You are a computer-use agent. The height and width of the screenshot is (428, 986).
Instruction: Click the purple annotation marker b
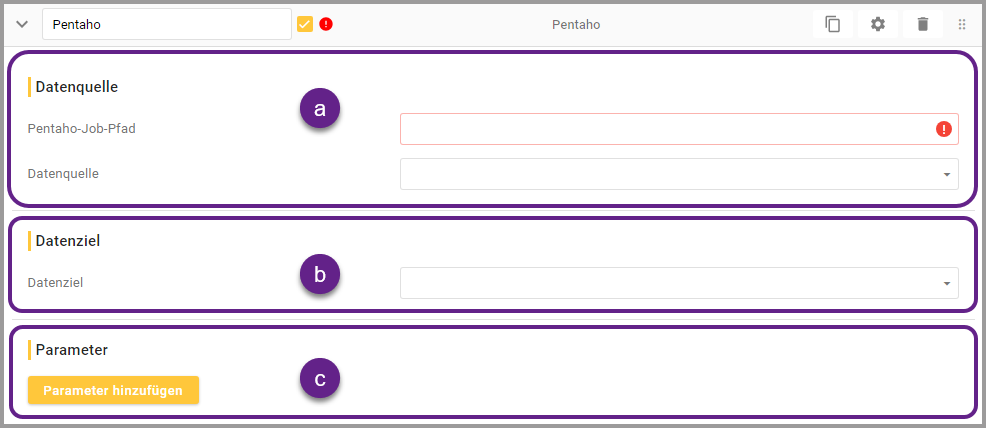[x=320, y=276]
